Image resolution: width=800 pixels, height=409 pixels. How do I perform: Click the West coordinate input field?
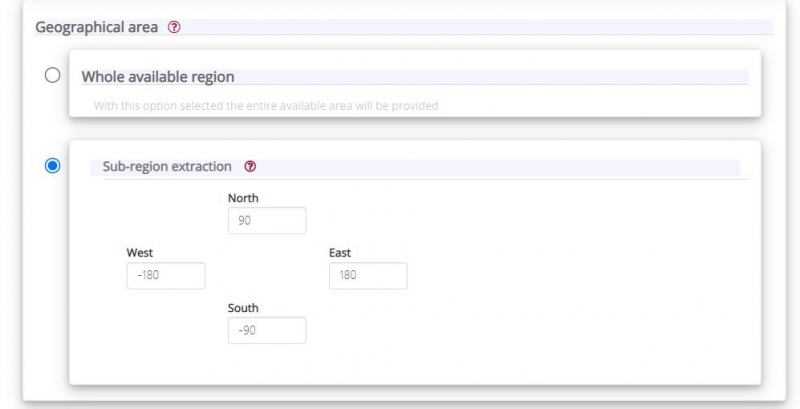click(x=165, y=276)
